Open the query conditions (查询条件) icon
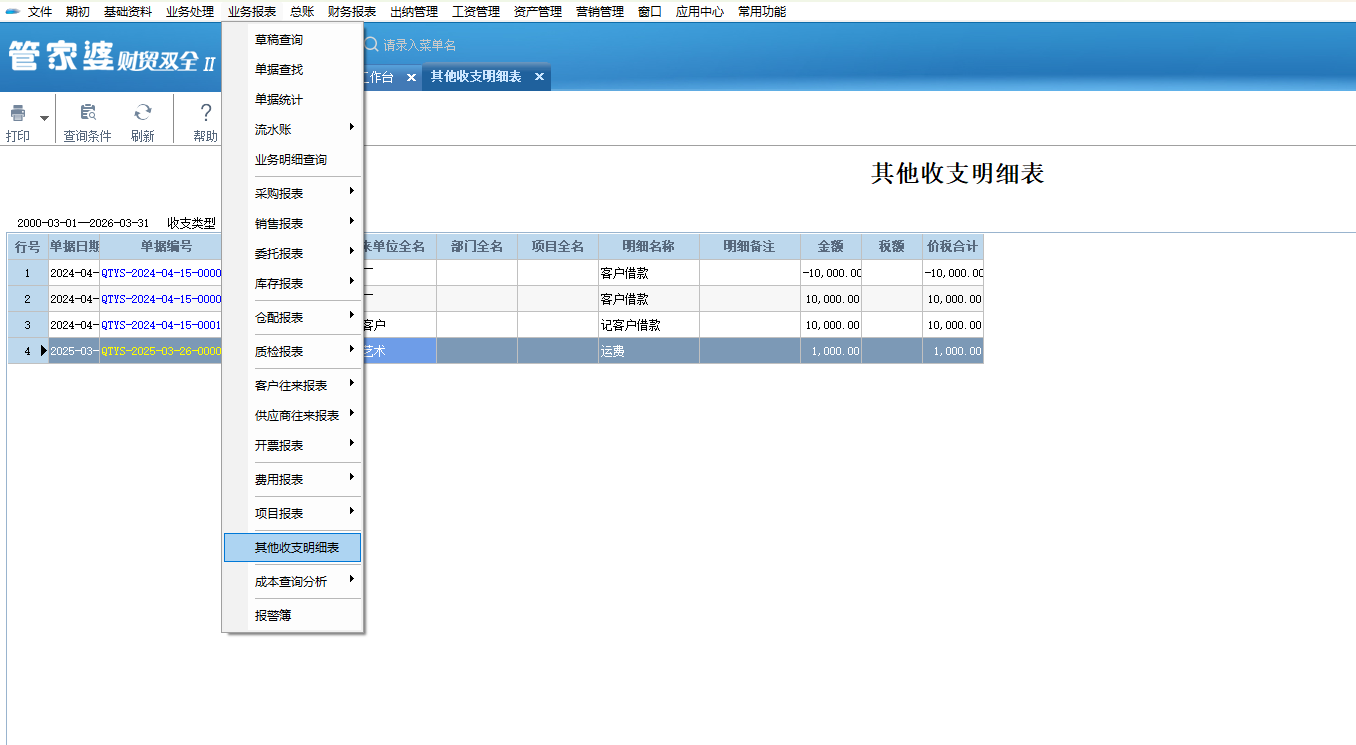The height and width of the screenshot is (745, 1356). coord(88,113)
